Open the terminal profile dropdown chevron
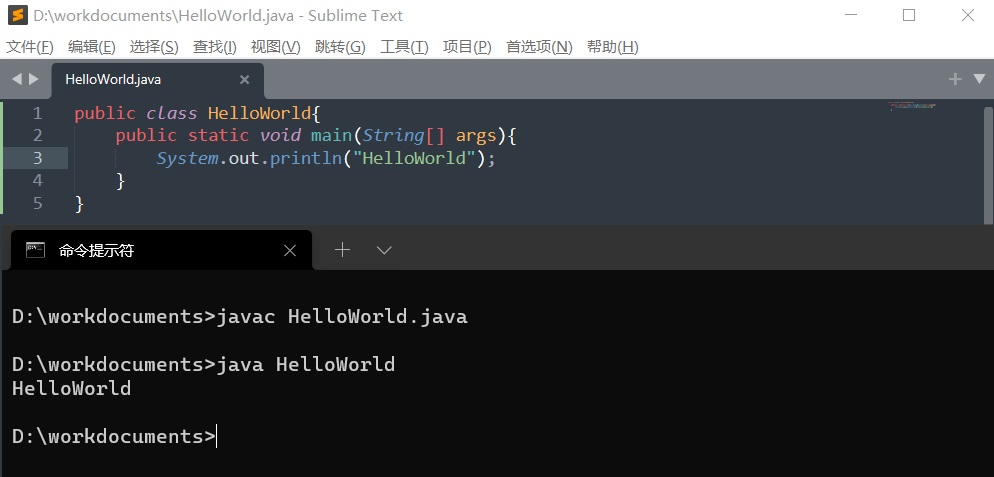The image size is (994, 477). point(384,250)
